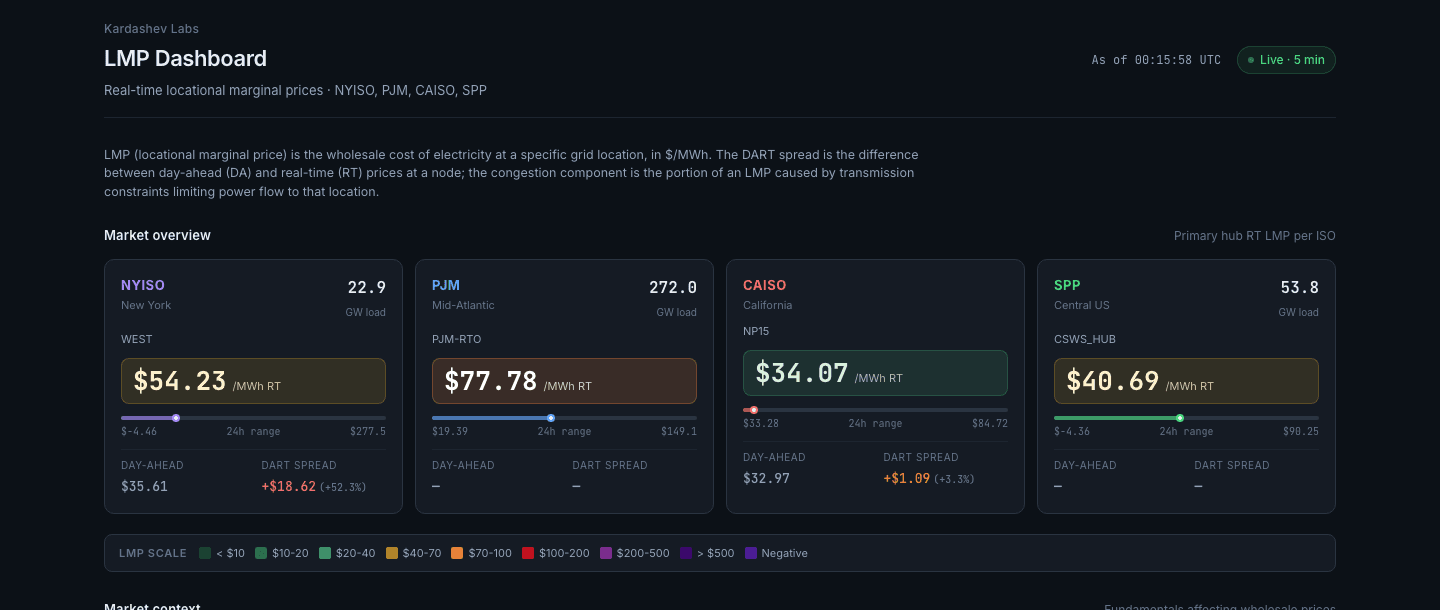Click the NYISO range minimum $-4.46
The height and width of the screenshot is (610, 1440).
click(x=139, y=432)
